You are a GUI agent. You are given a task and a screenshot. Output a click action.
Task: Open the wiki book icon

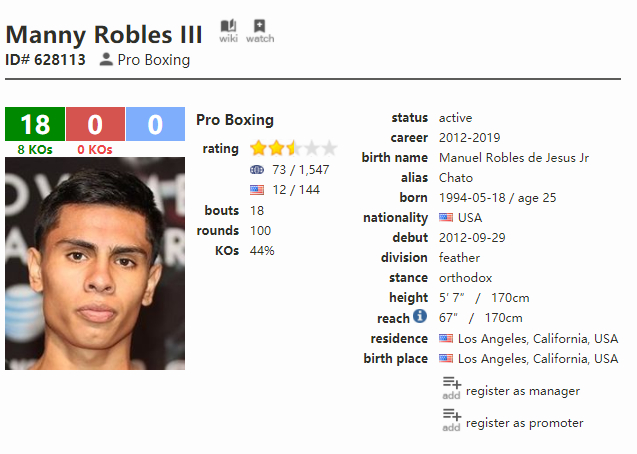point(229,27)
